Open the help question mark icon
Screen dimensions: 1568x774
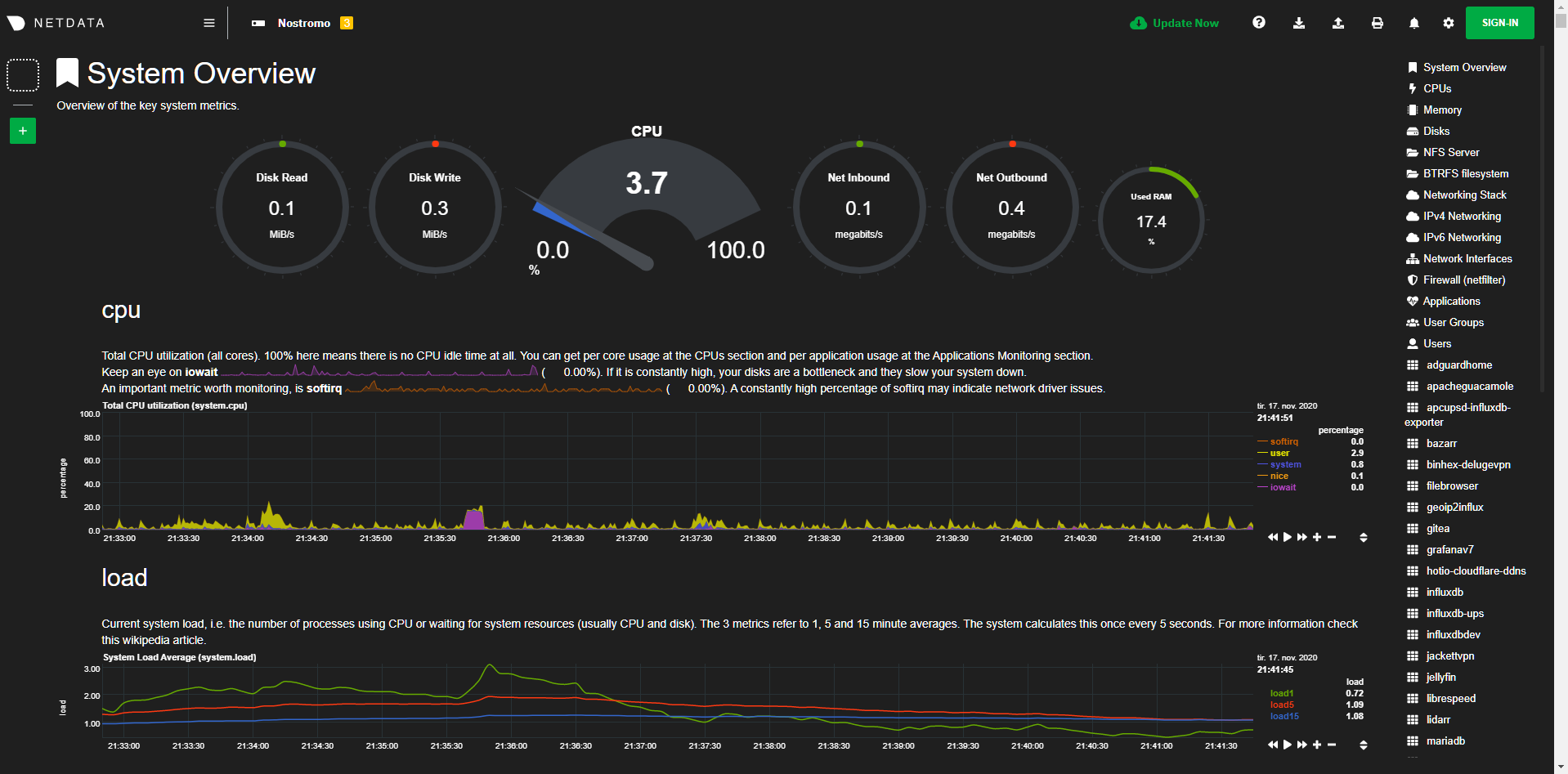[1259, 23]
